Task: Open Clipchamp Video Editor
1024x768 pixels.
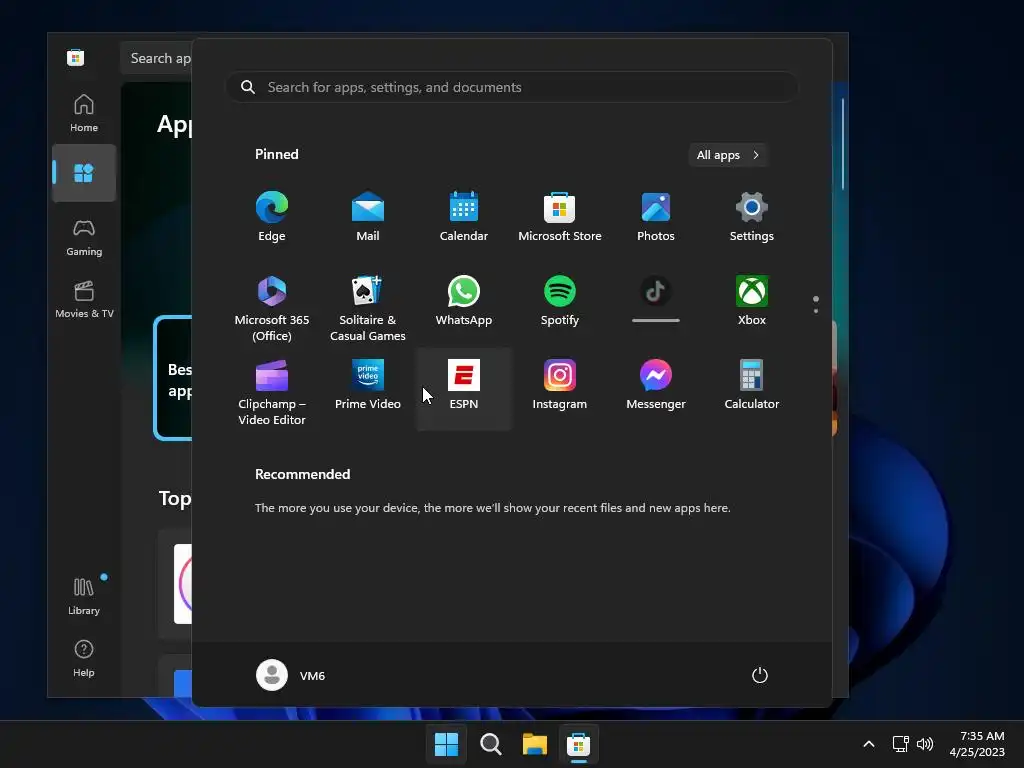Action: (x=272, y=392)
